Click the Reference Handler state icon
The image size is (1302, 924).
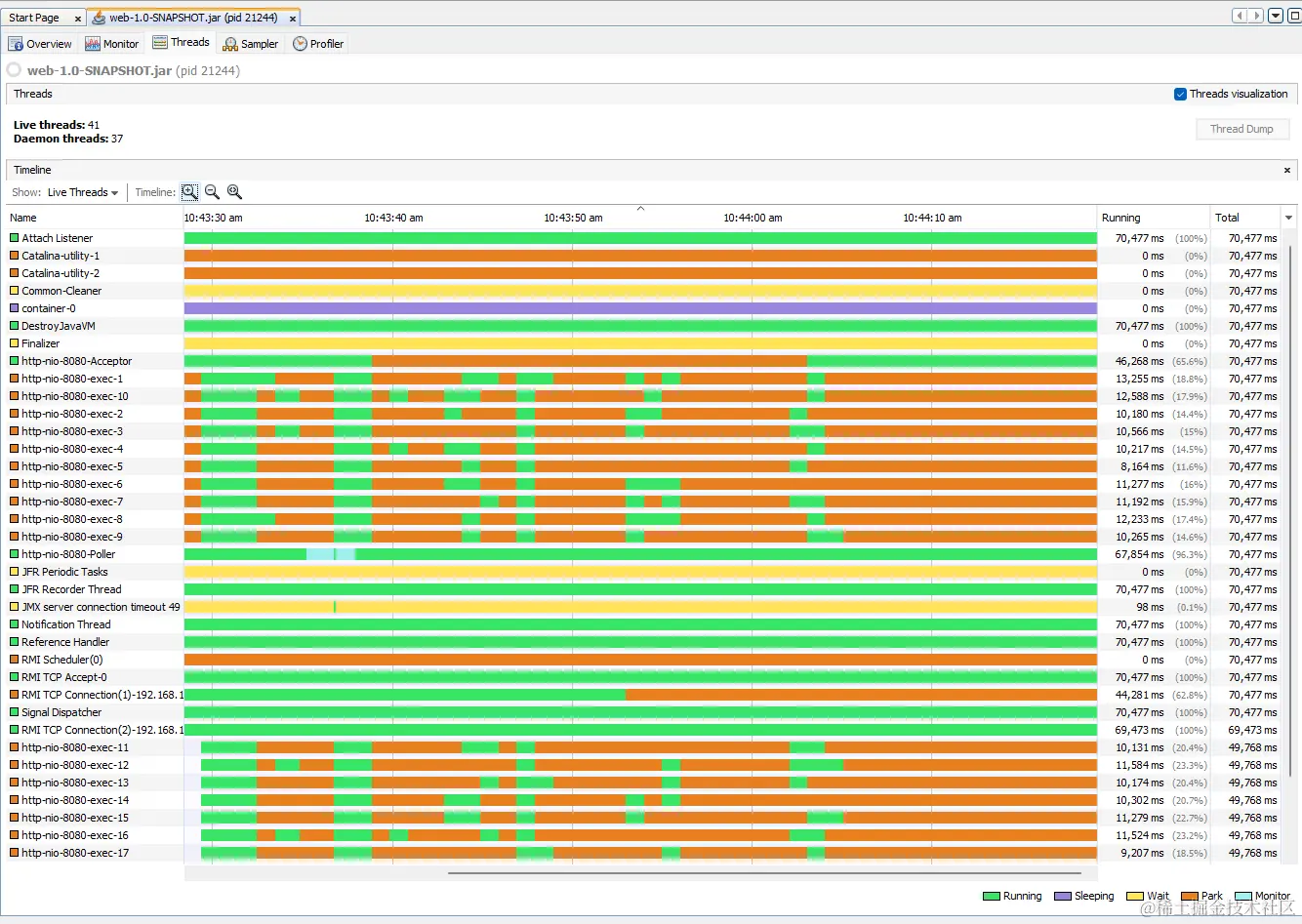[x=15, y=642]
